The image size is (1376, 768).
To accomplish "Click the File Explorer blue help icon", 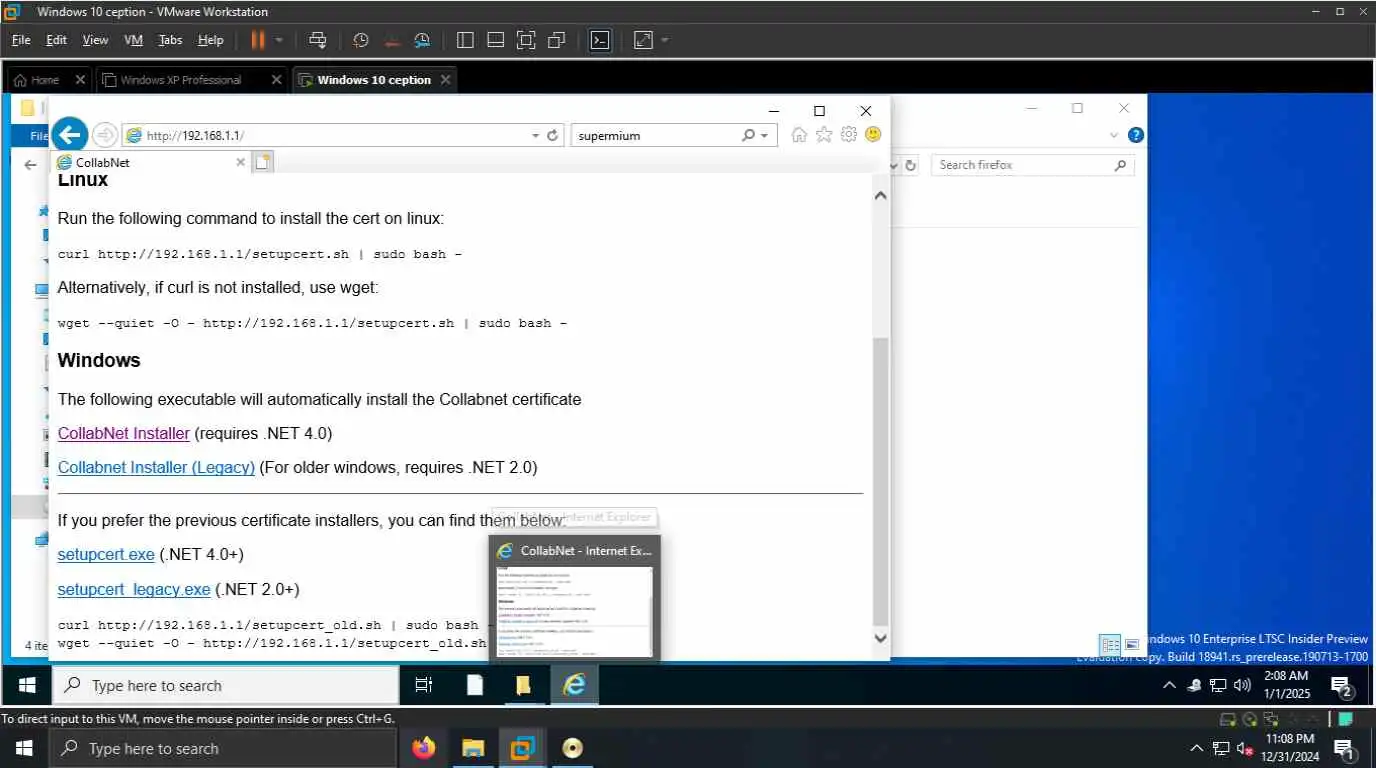I will [x=1136, y=135].
